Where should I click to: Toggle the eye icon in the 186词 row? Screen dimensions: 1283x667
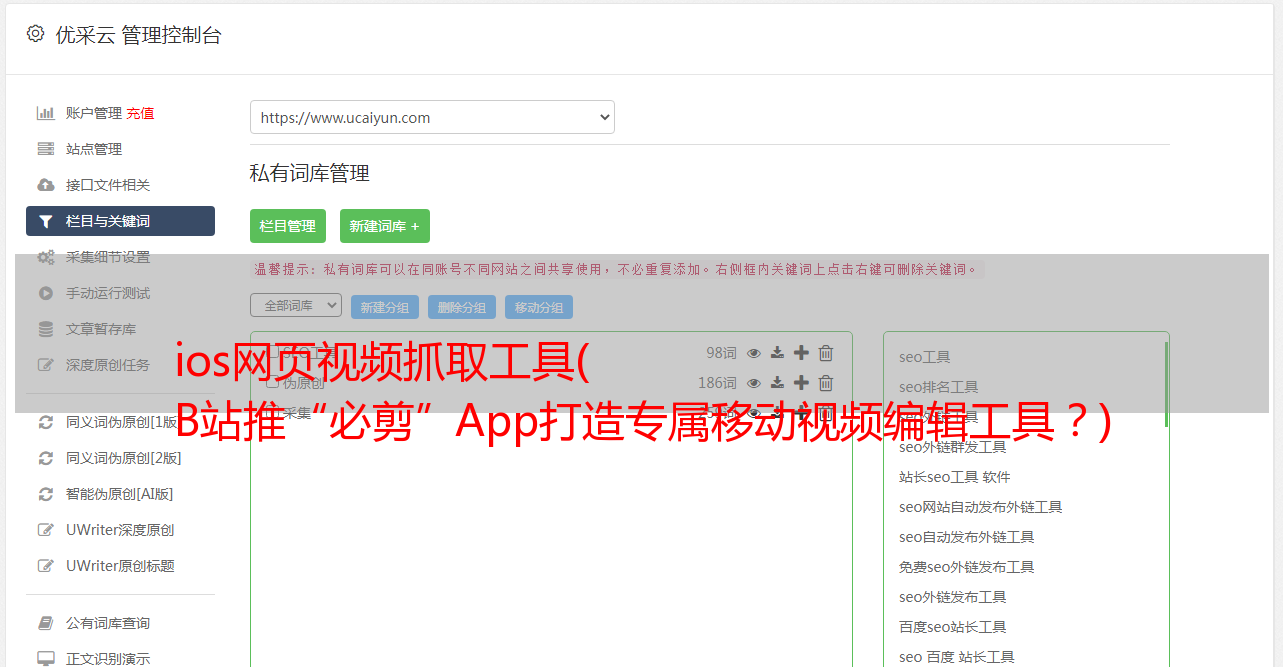coord(754,383)
